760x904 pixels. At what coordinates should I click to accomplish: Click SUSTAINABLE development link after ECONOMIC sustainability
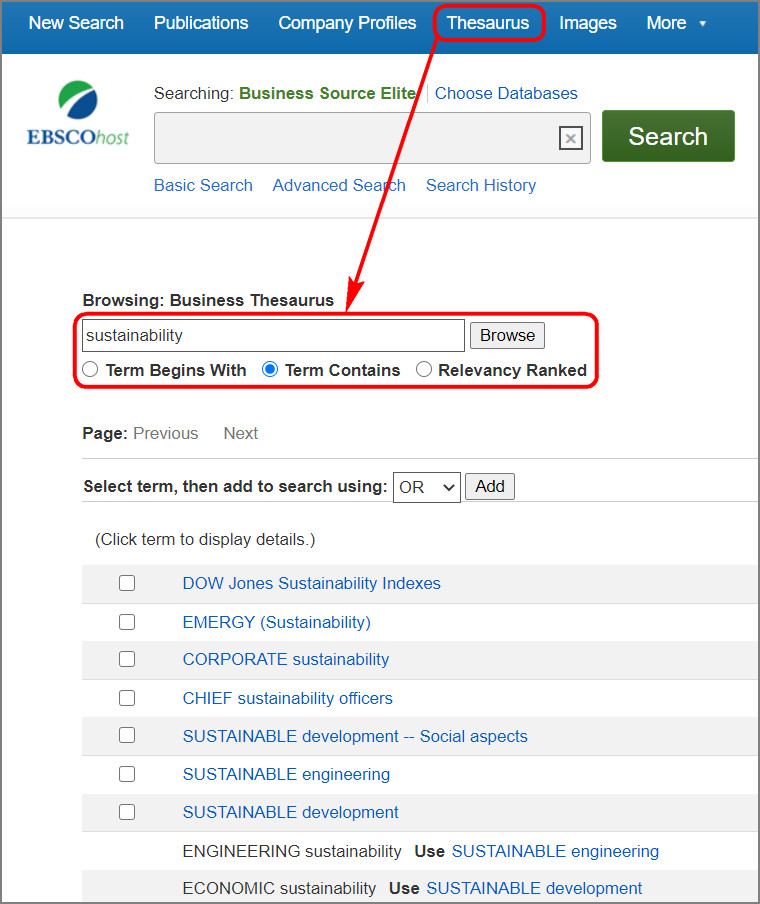[534, 888]
